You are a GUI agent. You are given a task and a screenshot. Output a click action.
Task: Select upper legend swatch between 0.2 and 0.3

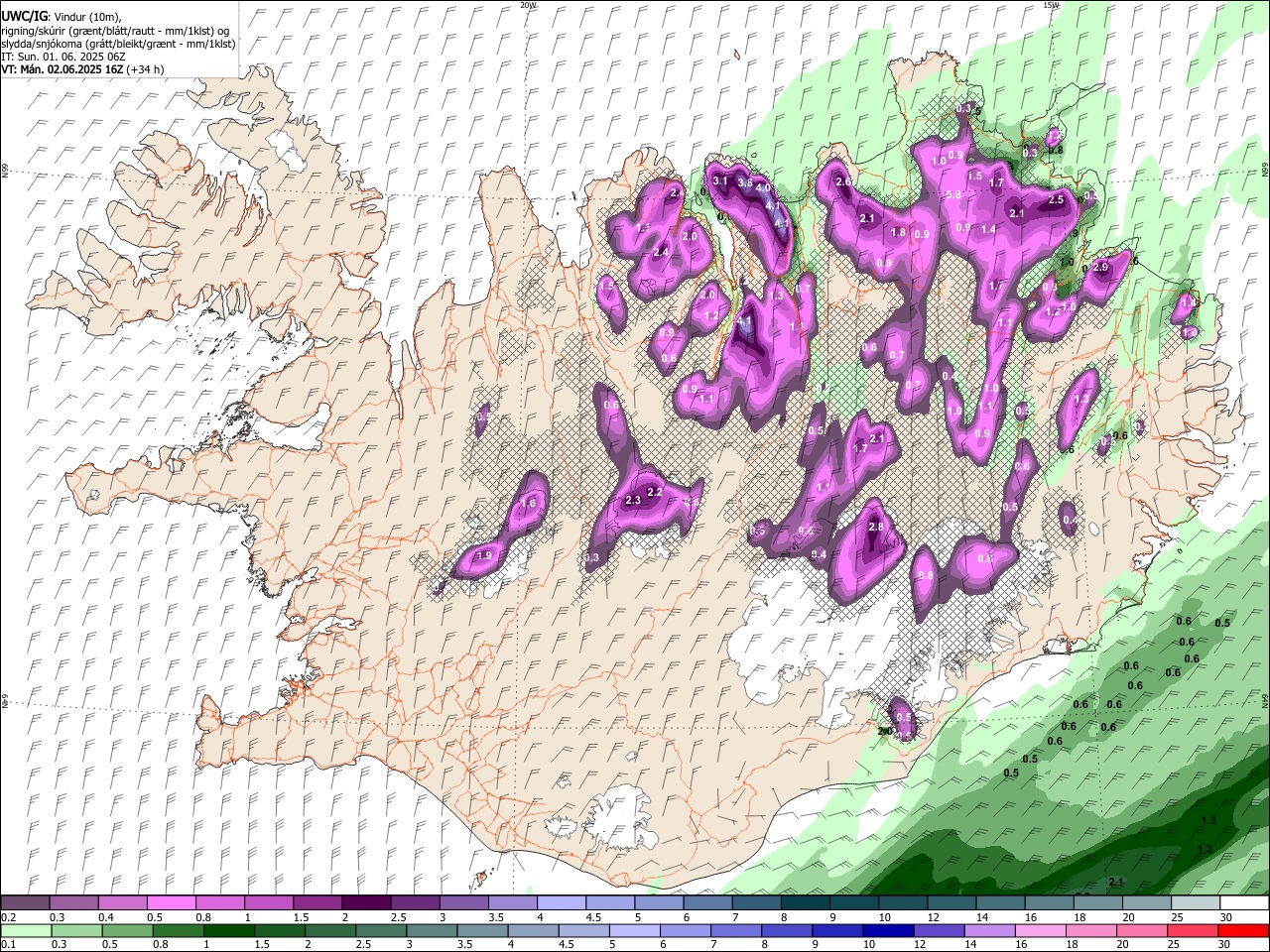coord(26,903)
